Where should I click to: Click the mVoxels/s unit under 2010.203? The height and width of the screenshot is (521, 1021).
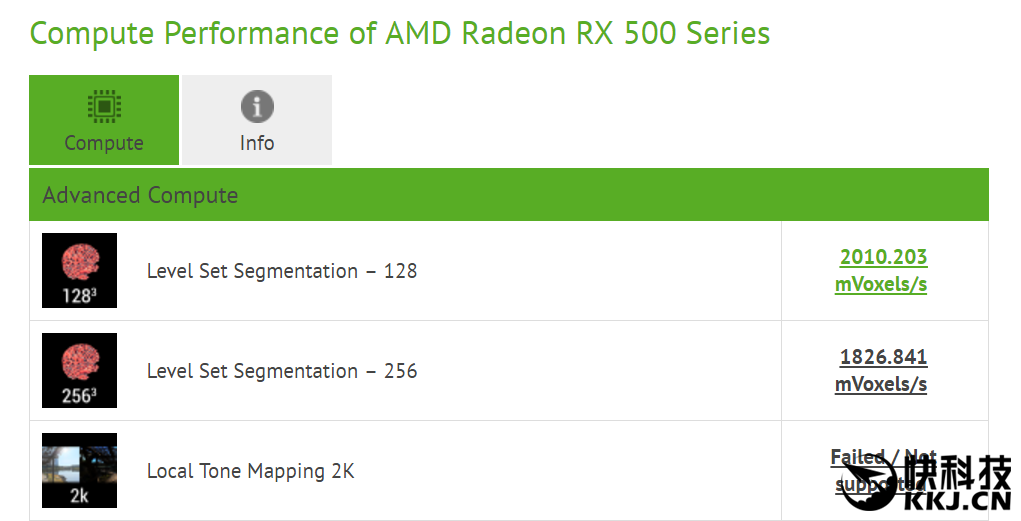click(x=881, y=284)
